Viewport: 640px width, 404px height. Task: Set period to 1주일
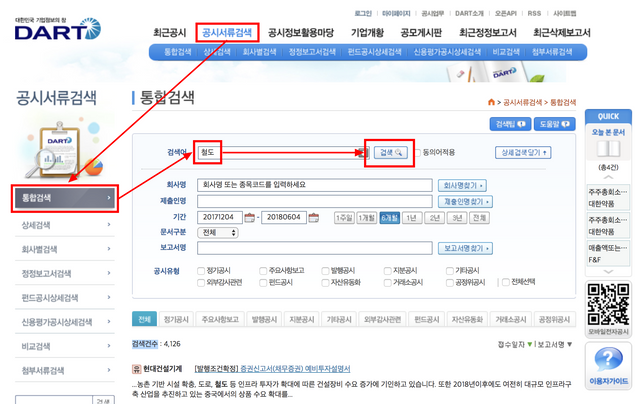(x=344, y=218)
